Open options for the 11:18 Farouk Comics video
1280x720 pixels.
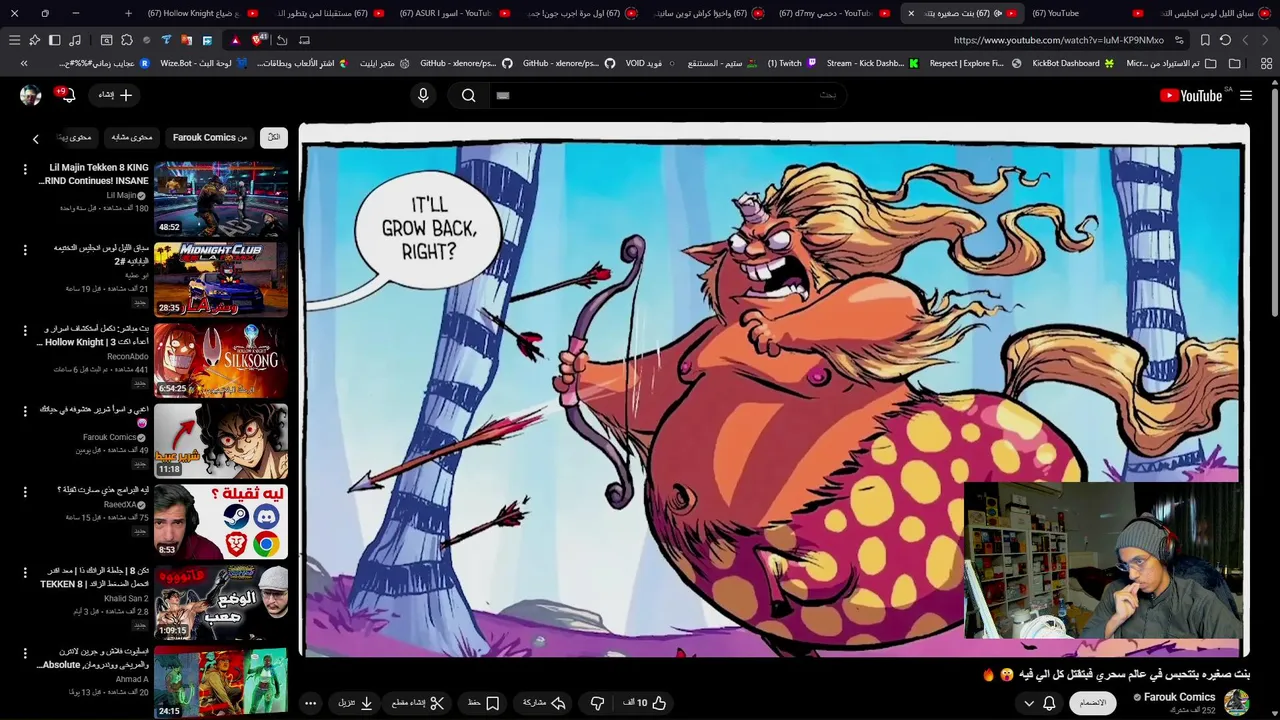pyautogui.click(x=25, y=411)
